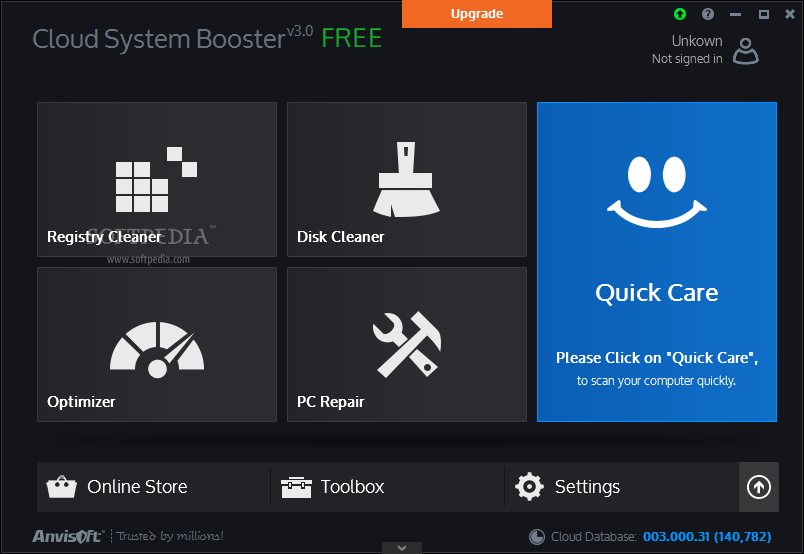
Task: Click the Registry Cleaner grid icon
Action: point(156,180)
